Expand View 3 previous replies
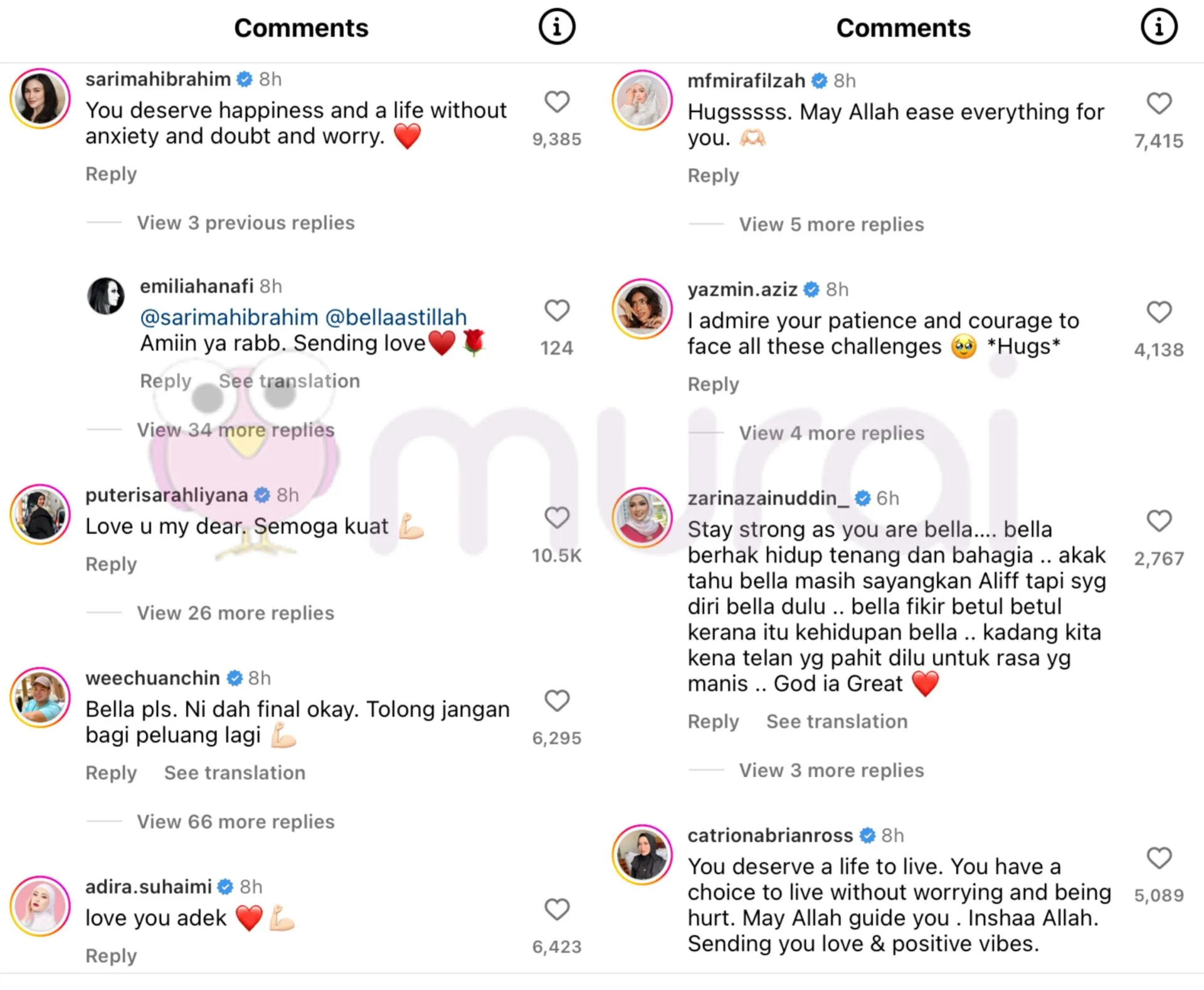 click(245, 223)
